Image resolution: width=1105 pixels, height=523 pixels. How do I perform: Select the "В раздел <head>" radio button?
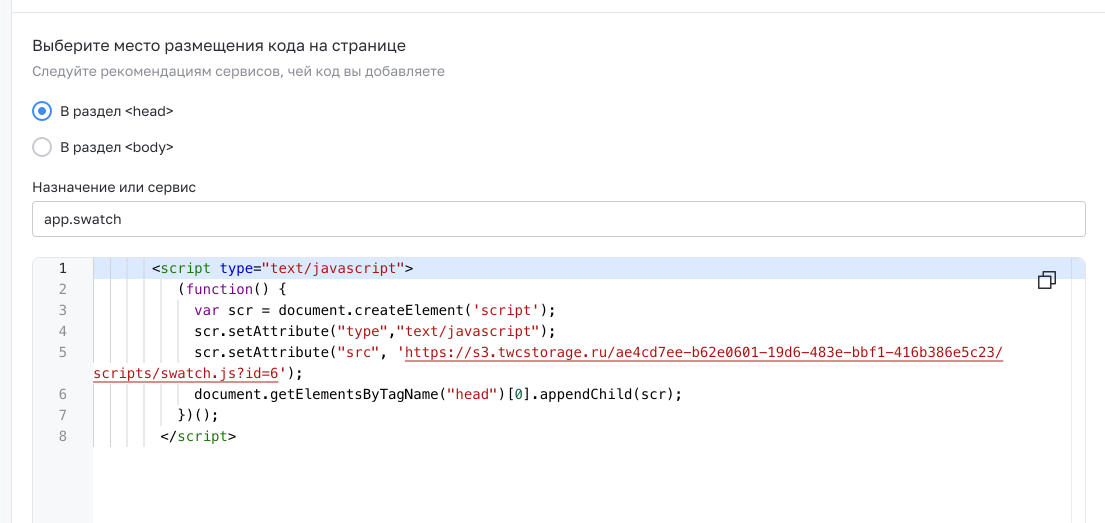42,111
